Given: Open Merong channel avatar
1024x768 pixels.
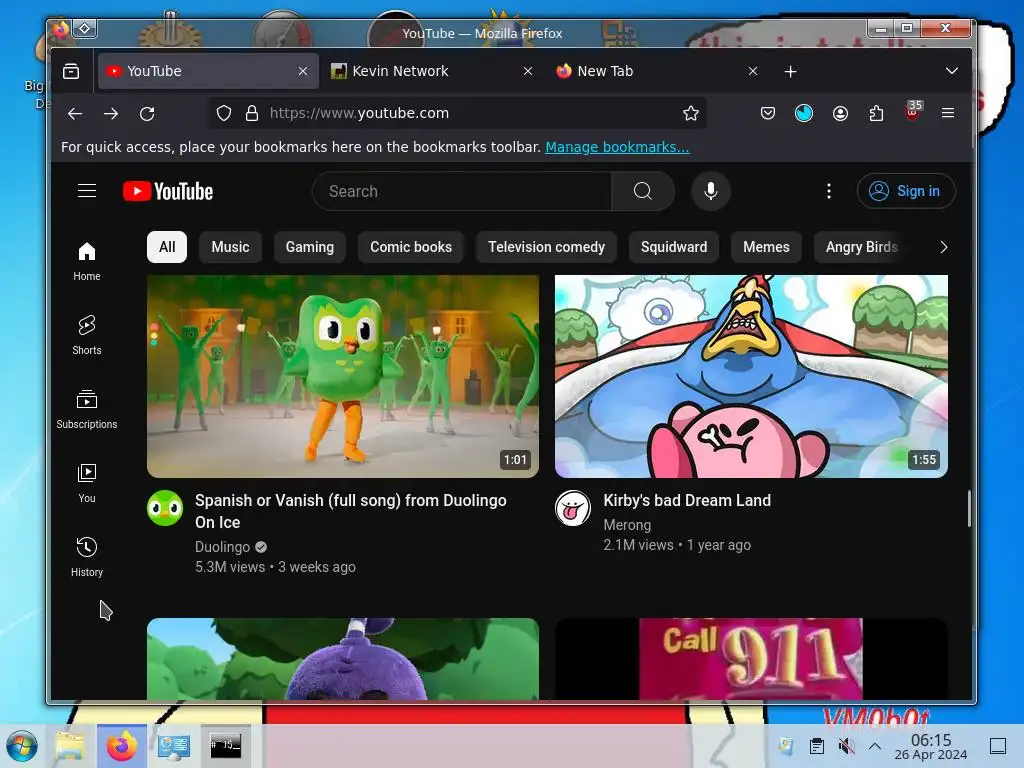Looking at the screenshot, I should (573, 508).
